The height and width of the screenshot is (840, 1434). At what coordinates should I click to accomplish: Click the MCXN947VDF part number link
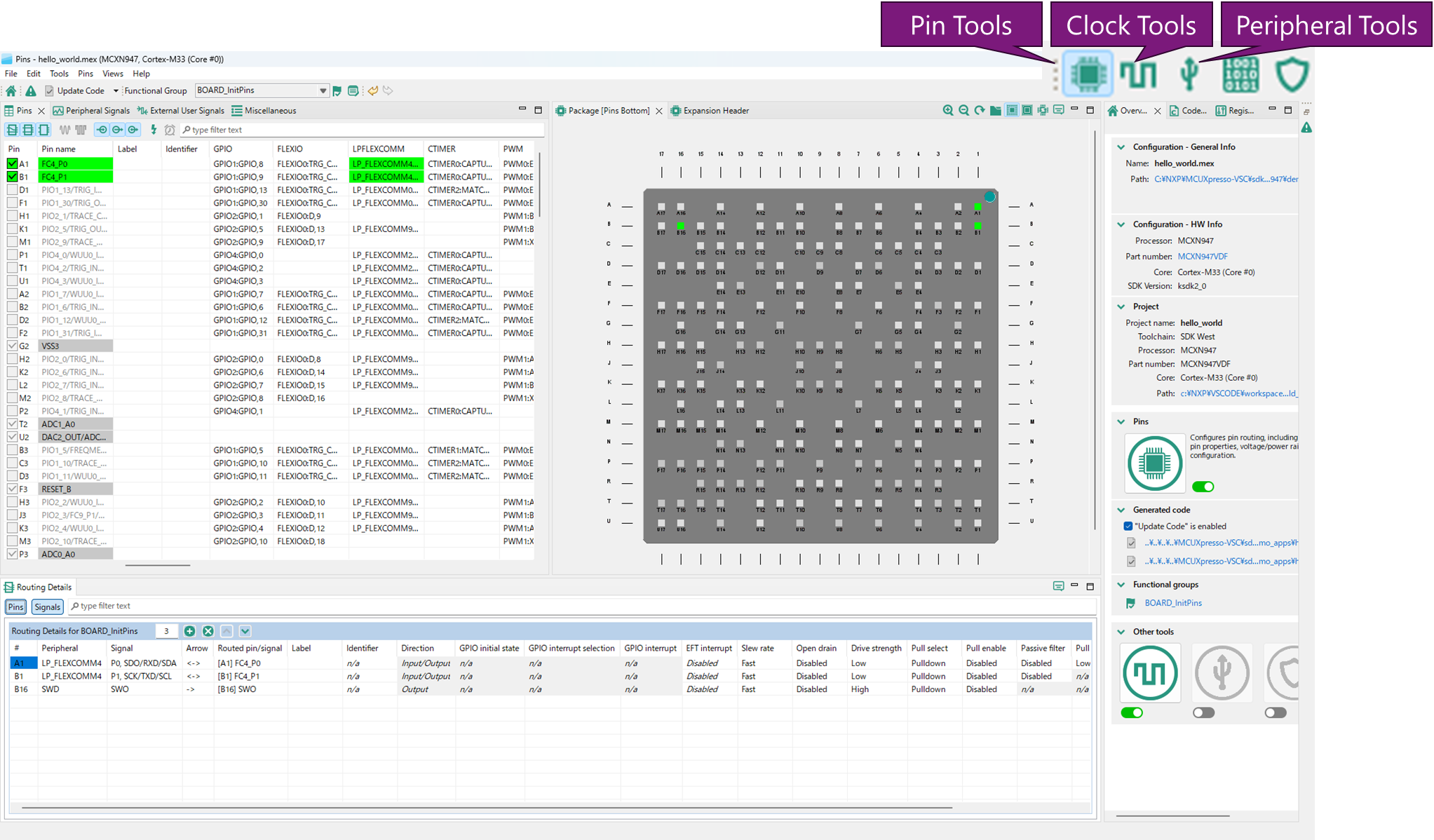point(1202,257)
